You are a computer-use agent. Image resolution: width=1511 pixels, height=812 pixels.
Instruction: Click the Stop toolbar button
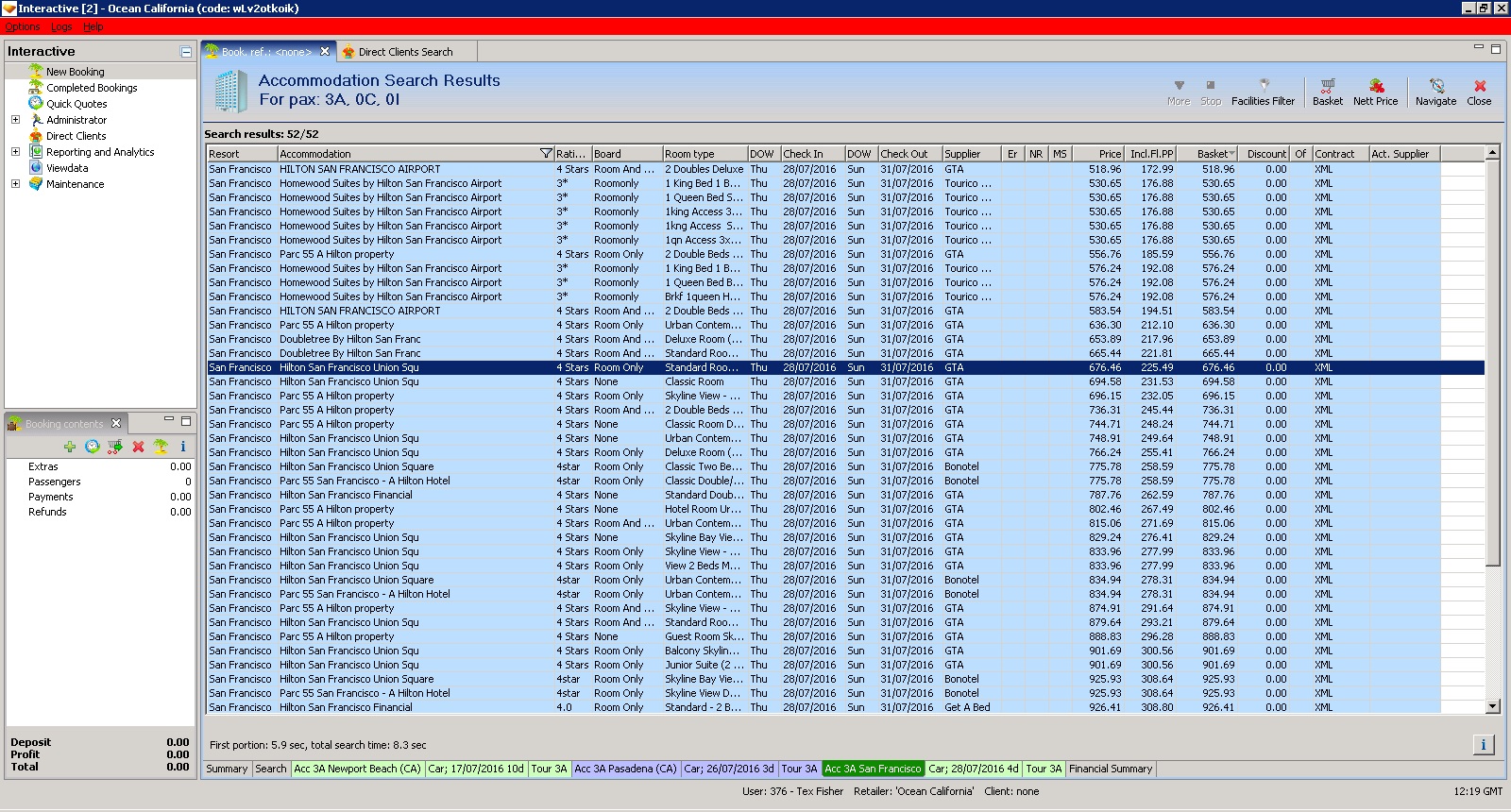1211,93
